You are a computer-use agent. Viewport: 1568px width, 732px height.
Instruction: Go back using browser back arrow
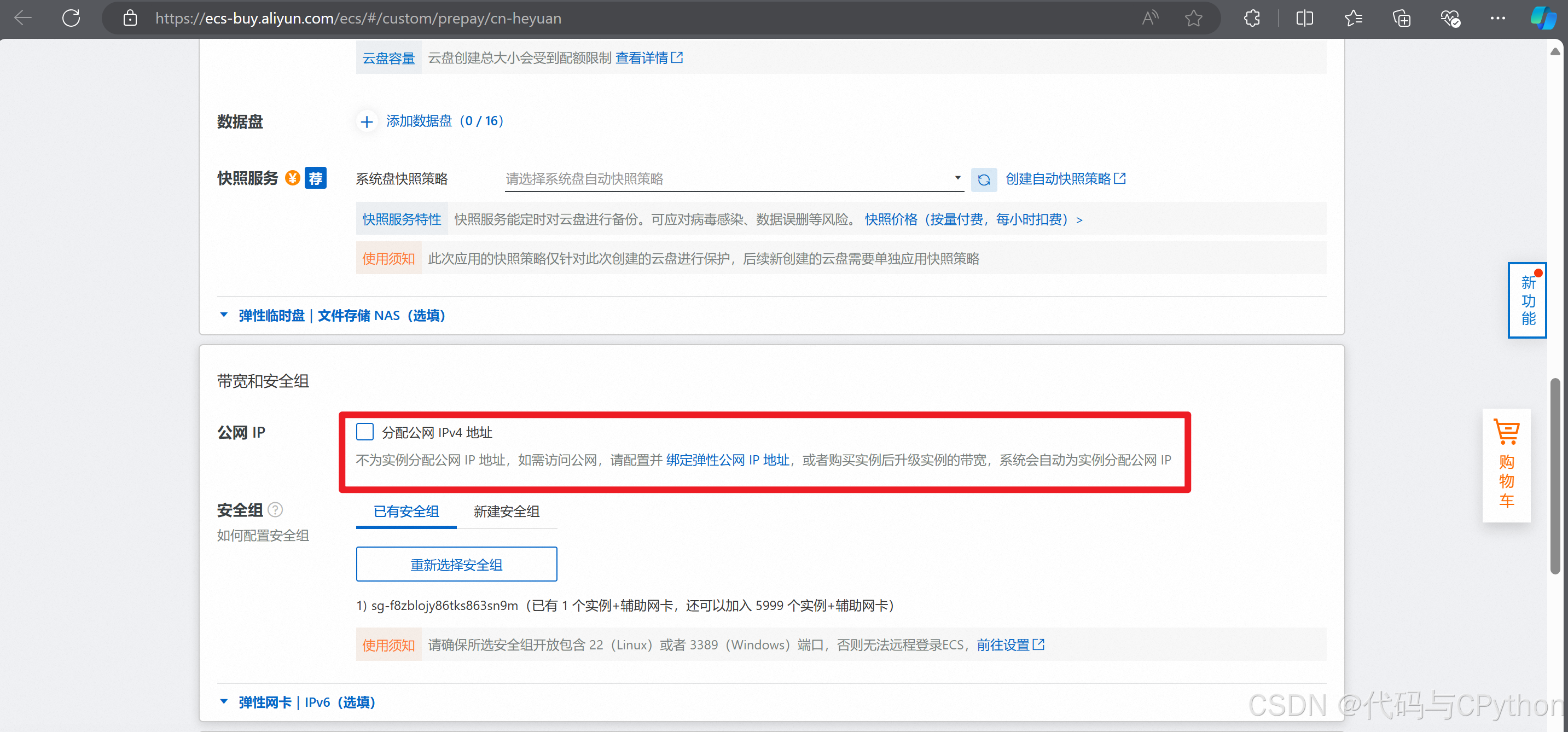pyautogui.click(x=22, y=18)
